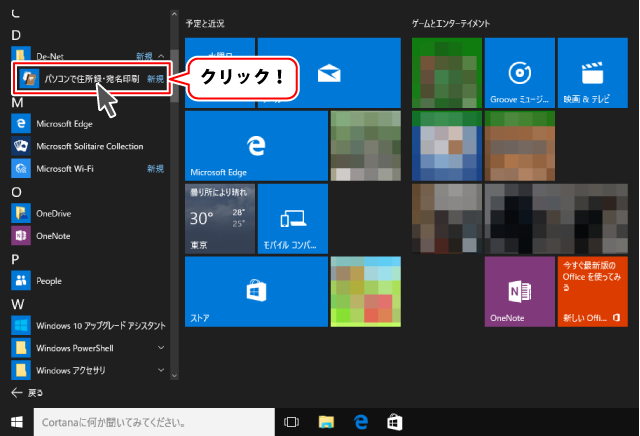Expand the Windows アクセサリ folder
Viewport: 640px width, 436px height.
click(x=161, y=370)
